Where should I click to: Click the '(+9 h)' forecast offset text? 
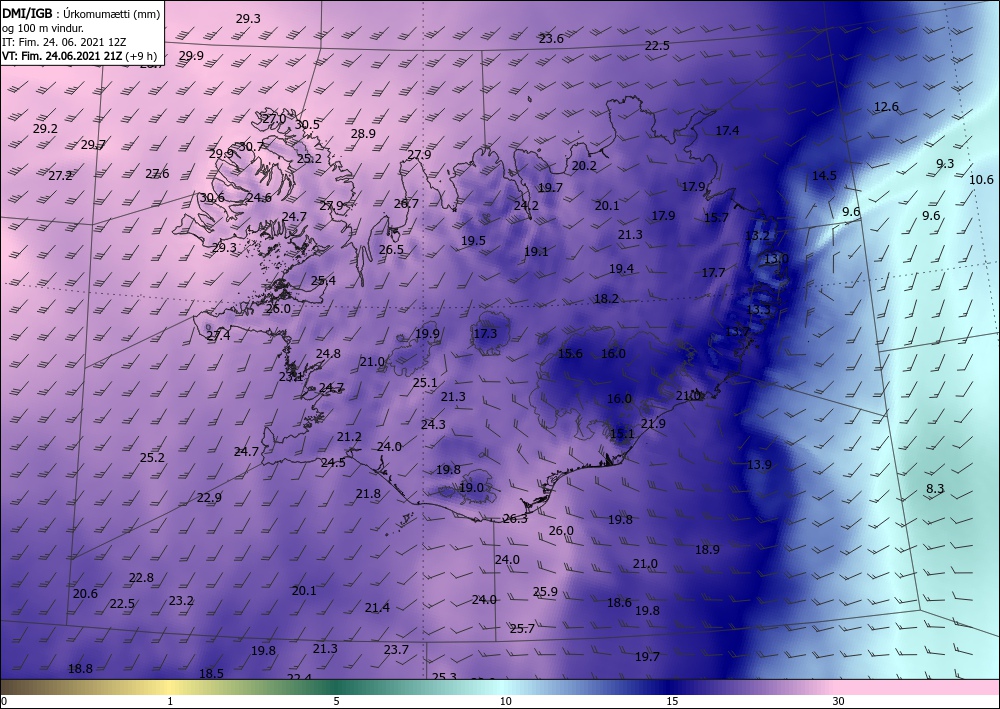point(142,56)
